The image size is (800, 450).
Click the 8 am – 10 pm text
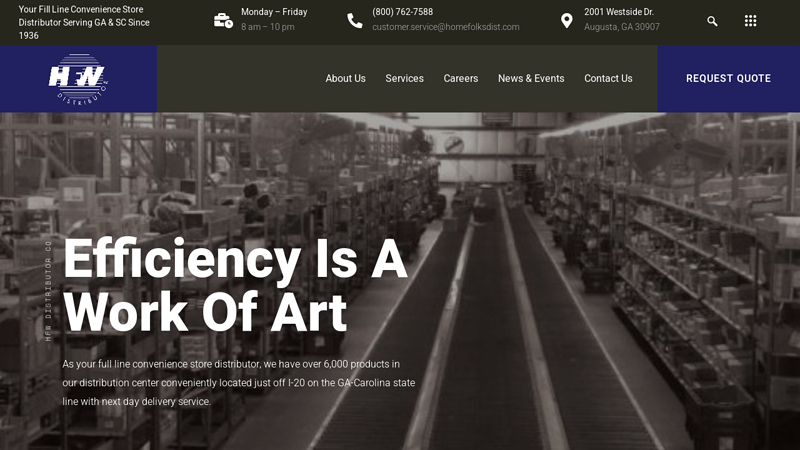pyautogui.click(x=267, y=27)
